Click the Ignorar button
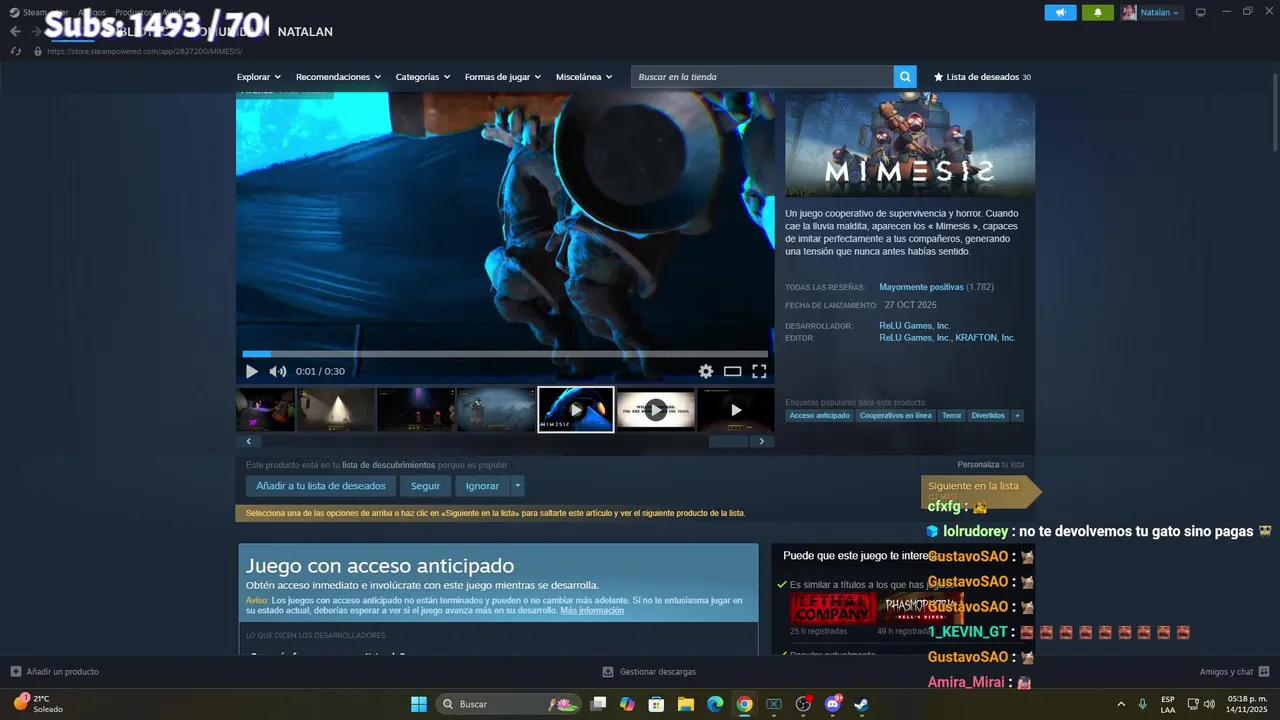Screen dimensions: 1280x720 pyautogui.click(x=482, y=486)
